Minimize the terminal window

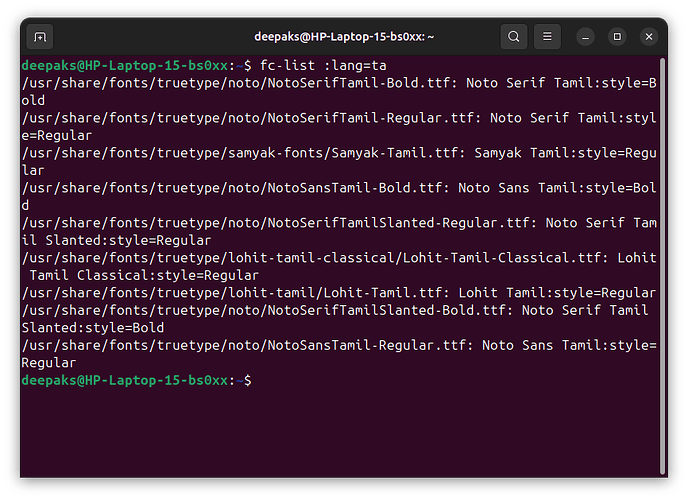(x=585, y=37)
